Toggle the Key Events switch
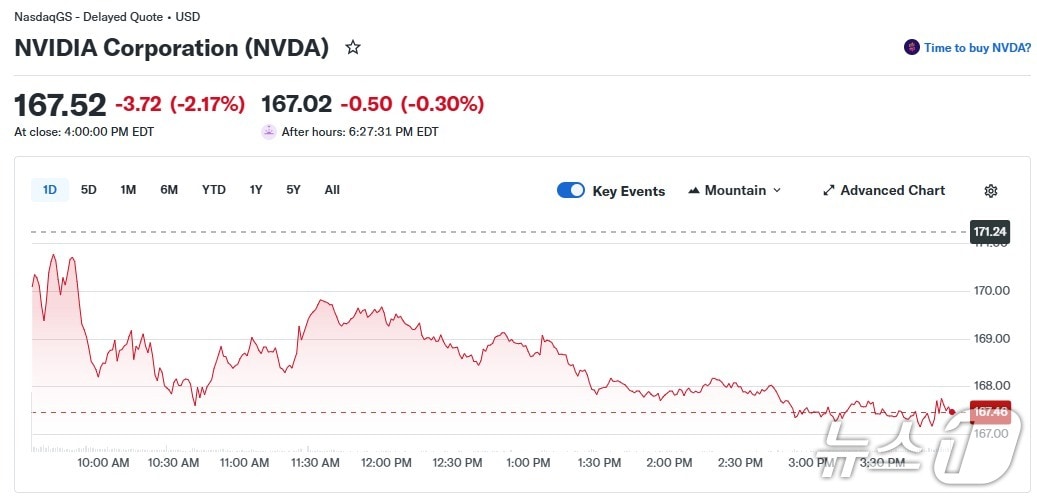1037x500 pixels. point(571,191)
